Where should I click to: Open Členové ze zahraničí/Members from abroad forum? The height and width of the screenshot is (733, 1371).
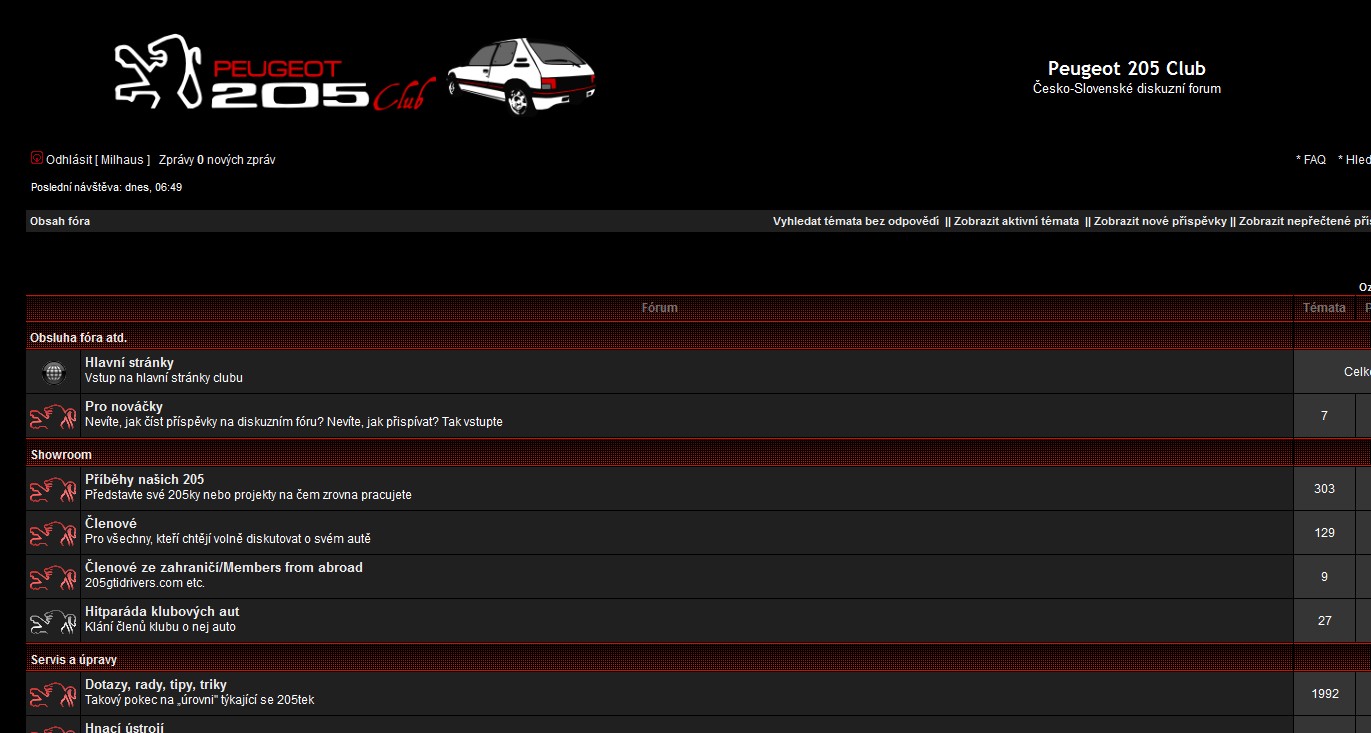[x=223, y=567]
